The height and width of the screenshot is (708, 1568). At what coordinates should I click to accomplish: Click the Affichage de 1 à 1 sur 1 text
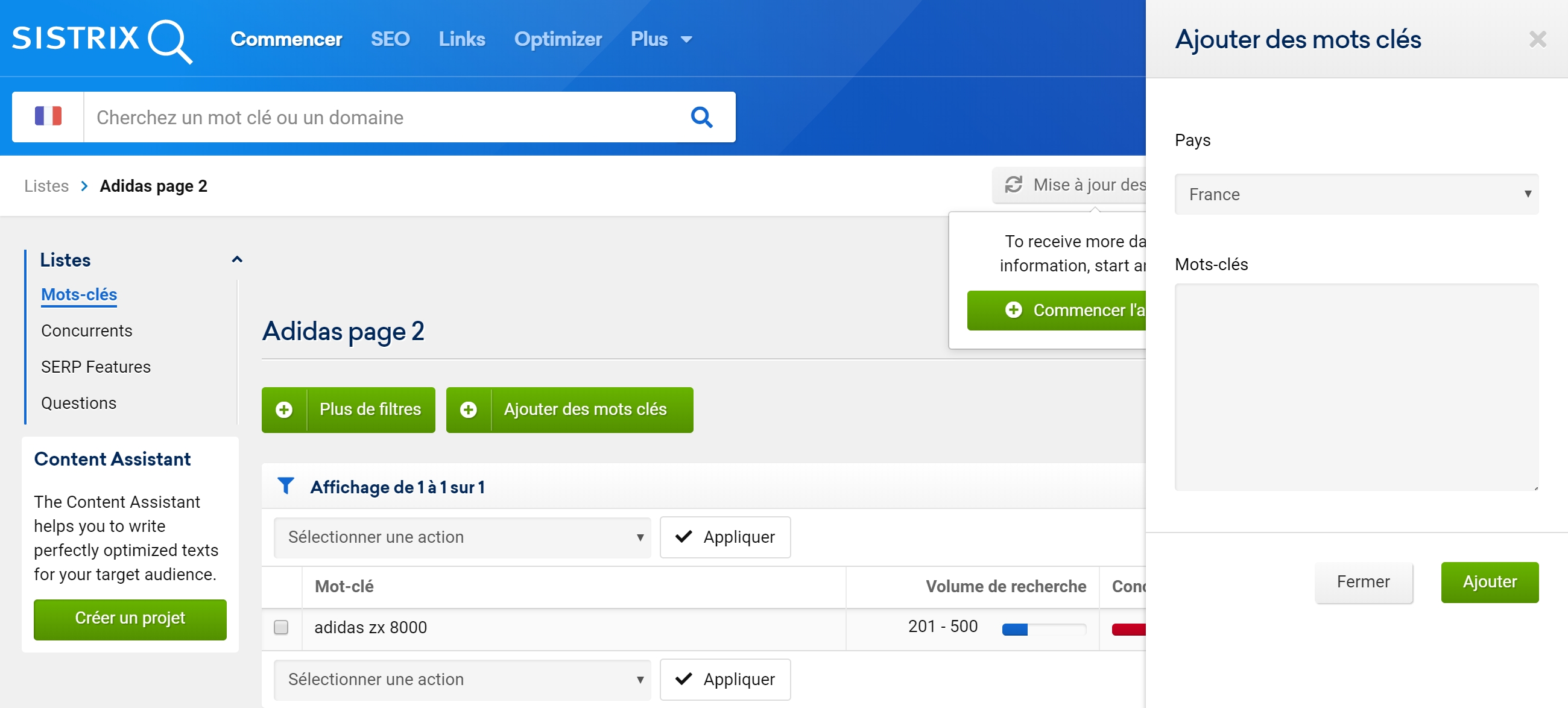point(397,487)
